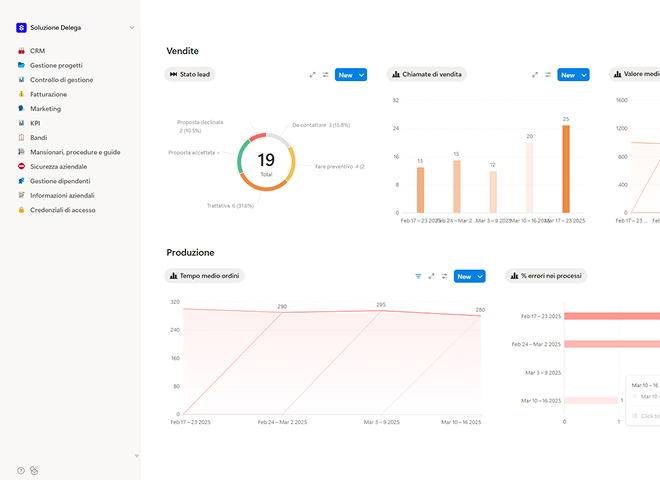Viewport: 660px width, 480px height.
Task: Open settings sliders for Stato lead widget
Action: pyautogui.click(x=325, y=75)
